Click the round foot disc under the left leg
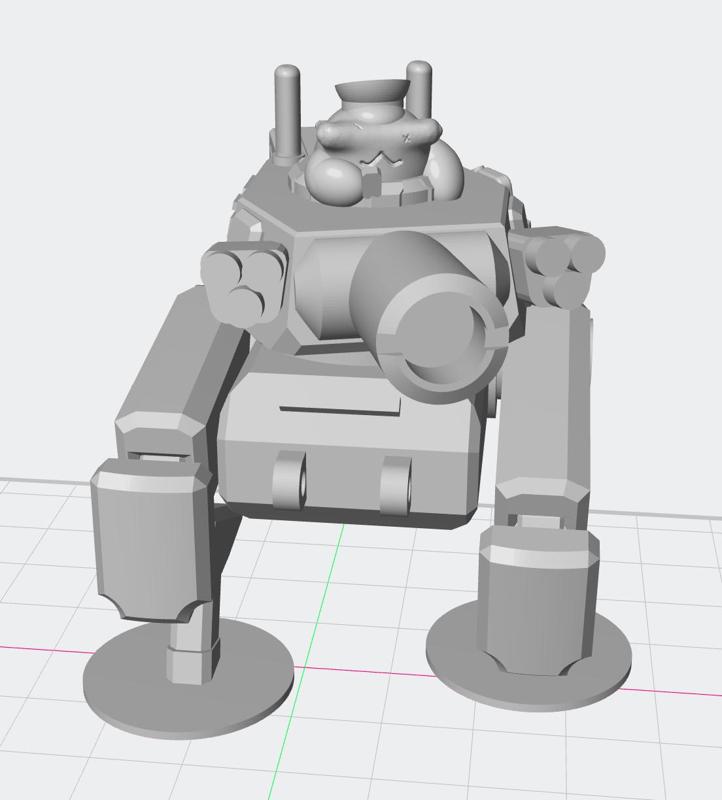The height and width of the screenshot is (800, 722). click(189, 679)
